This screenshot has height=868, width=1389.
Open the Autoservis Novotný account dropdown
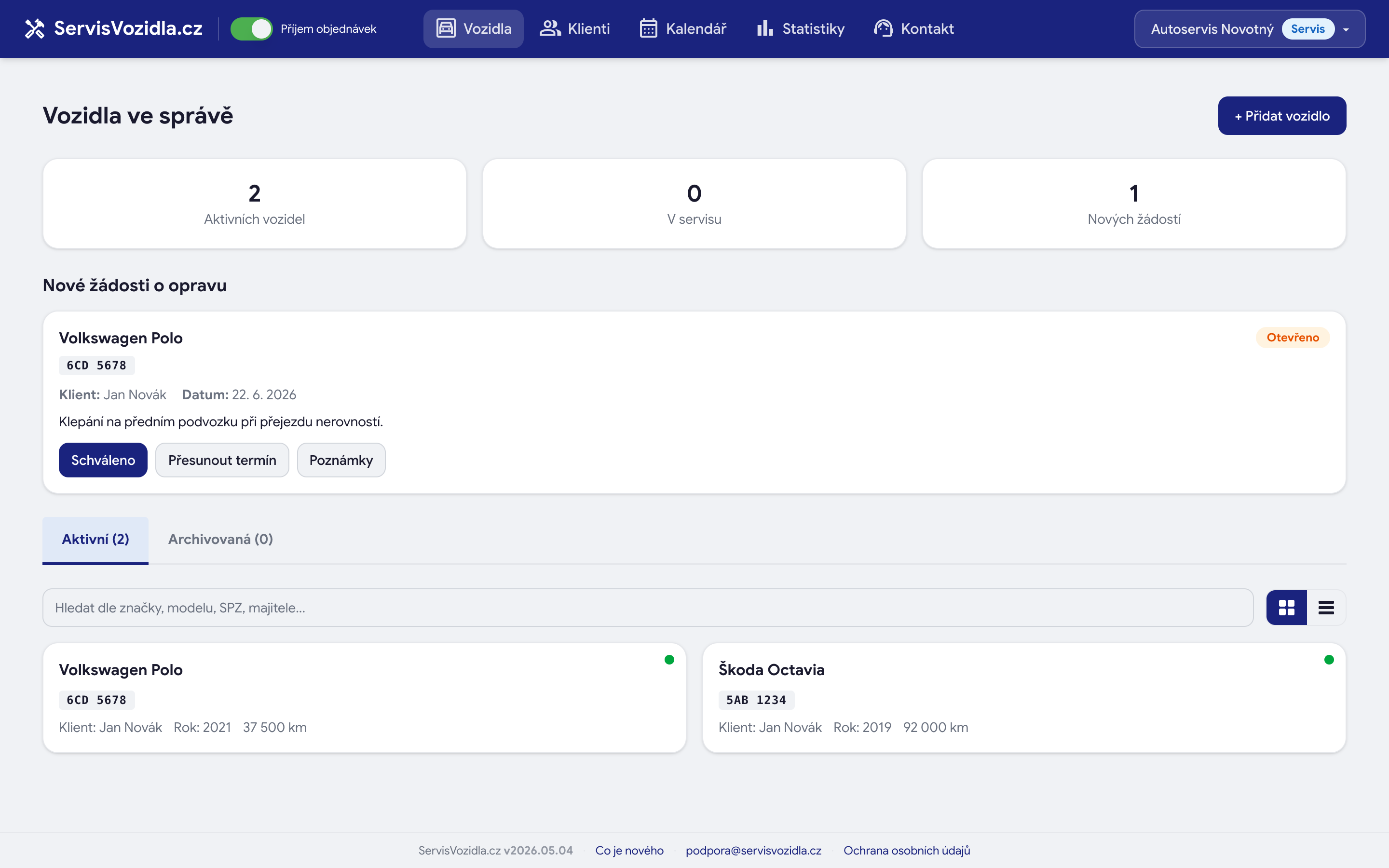1250,29
